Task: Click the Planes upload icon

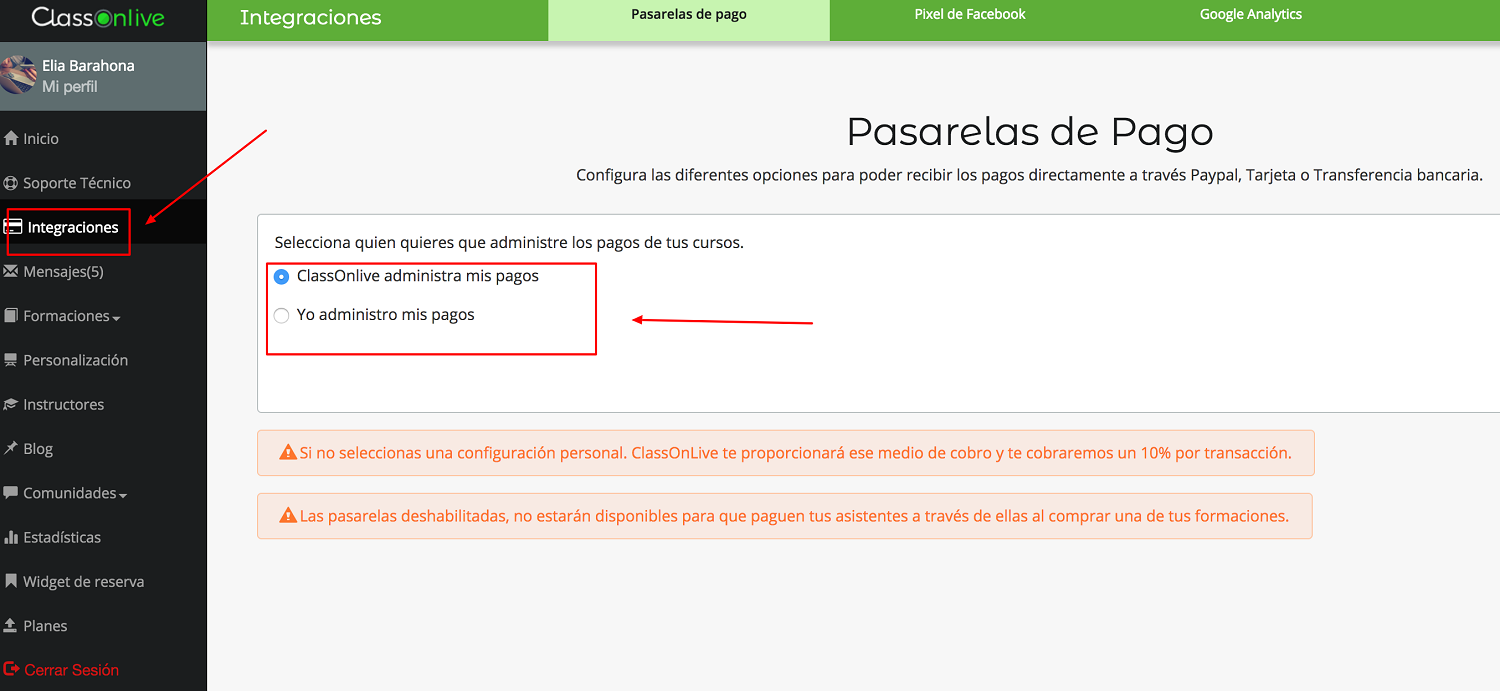Action: click(10, 625)
